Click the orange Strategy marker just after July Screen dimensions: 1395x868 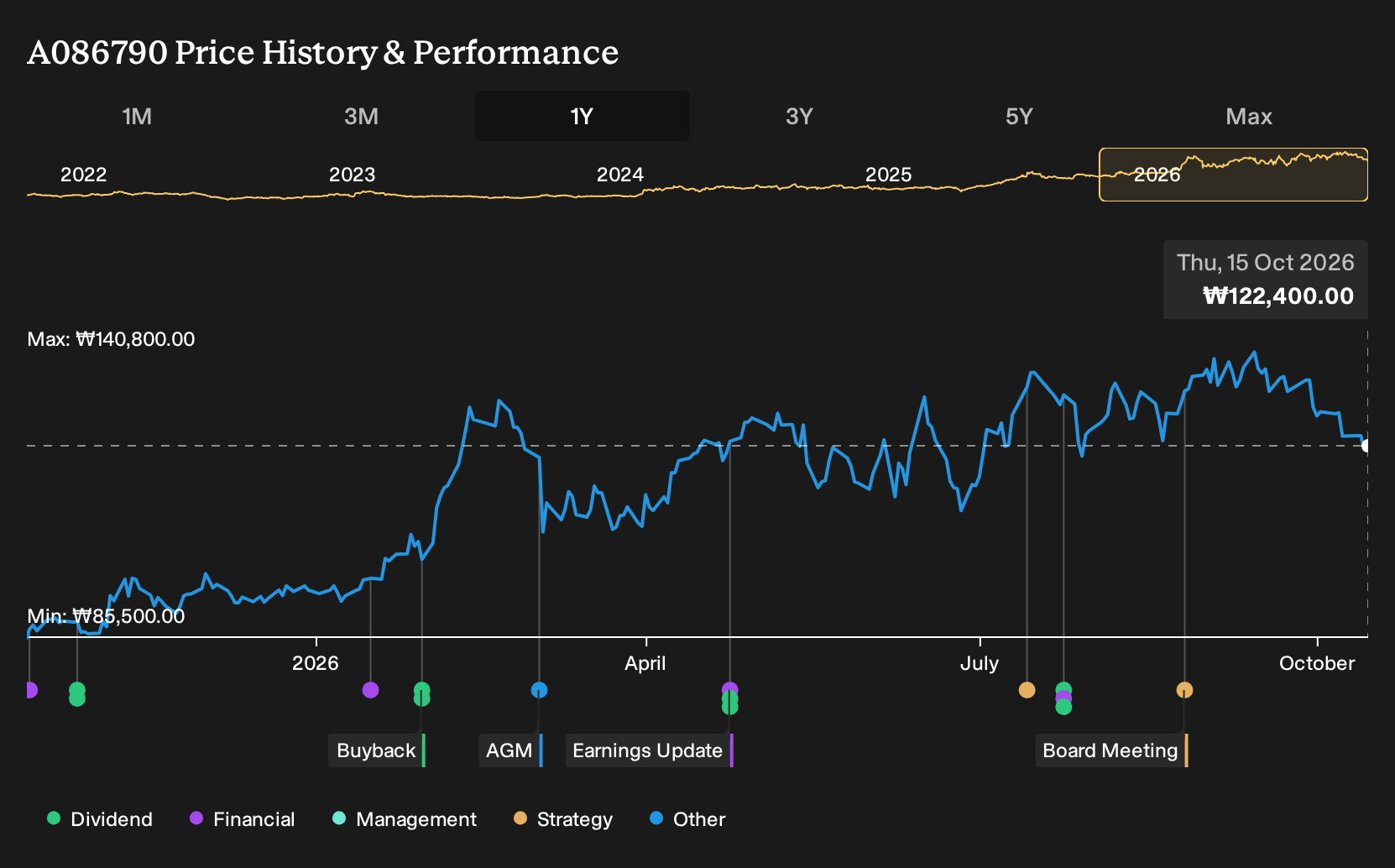(1027, 690)
